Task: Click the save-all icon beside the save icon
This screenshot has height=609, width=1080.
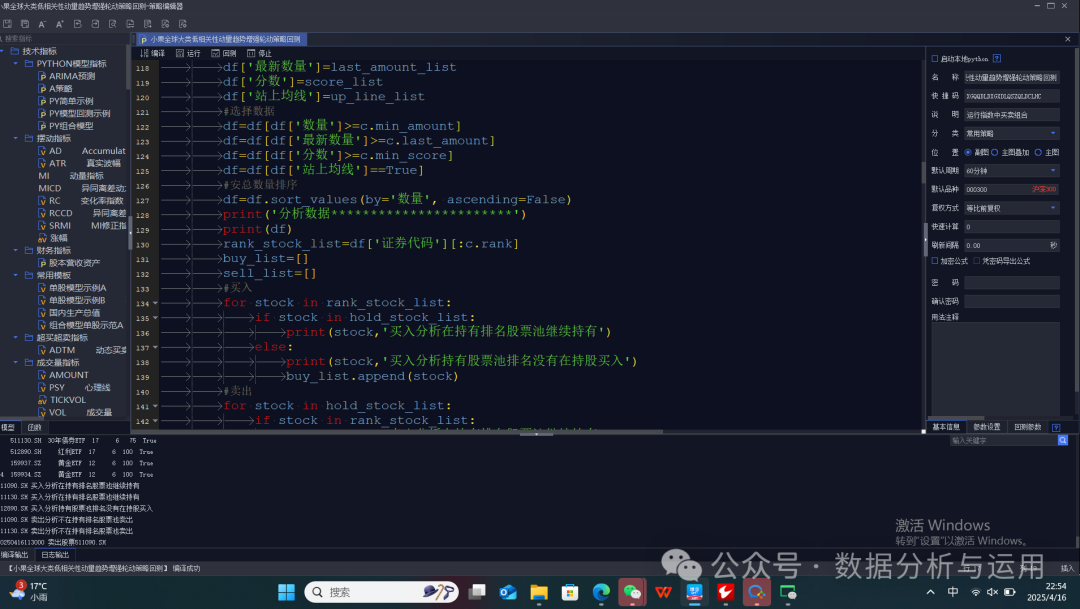Action: coord(25,24)
